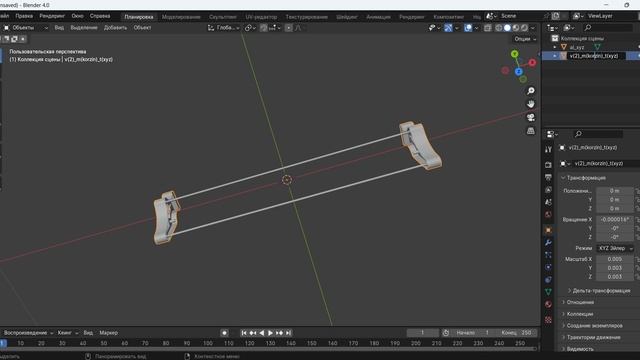Switch perspective/orthographic grid icon
640x360 pixels.
point(531,131)
